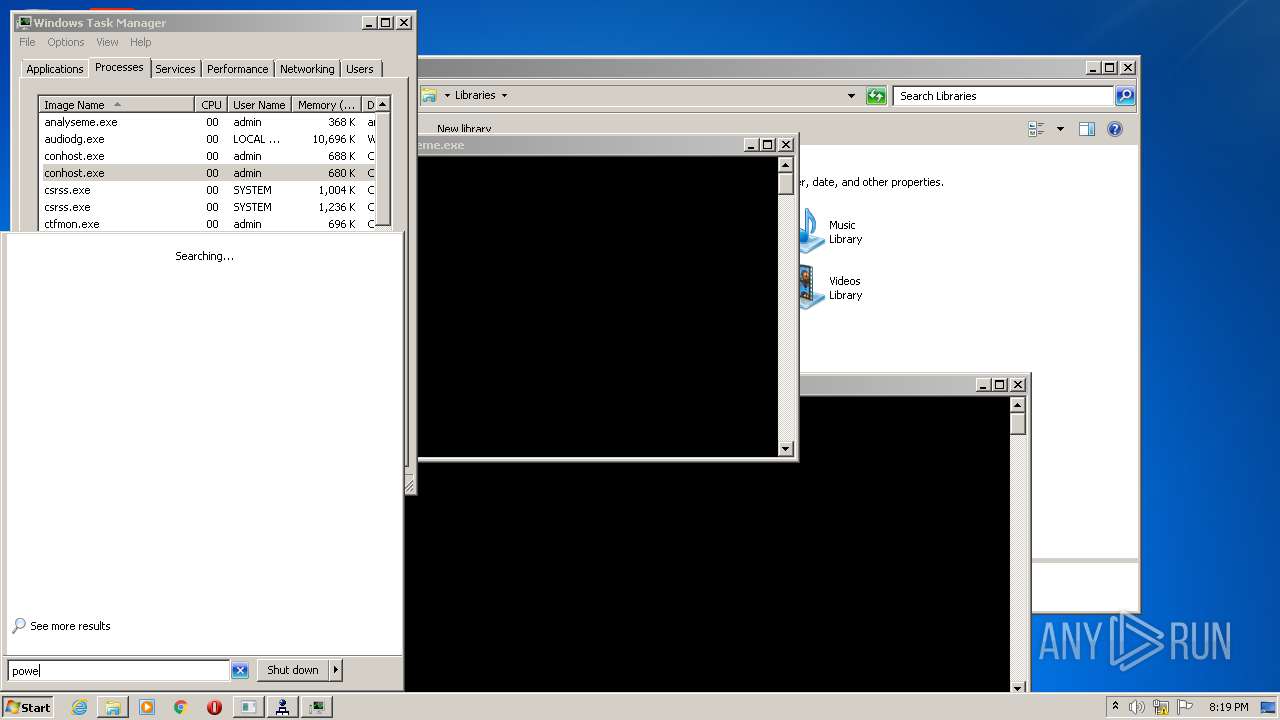
Task: Click the Show desktop button
Action: pos(1270,707)
